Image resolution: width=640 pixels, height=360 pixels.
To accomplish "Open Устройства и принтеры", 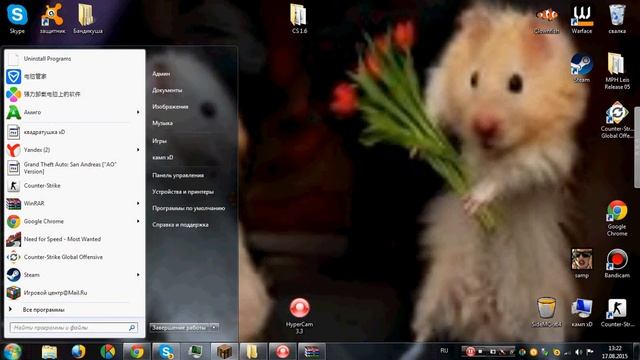I will [x=183, y=191].
